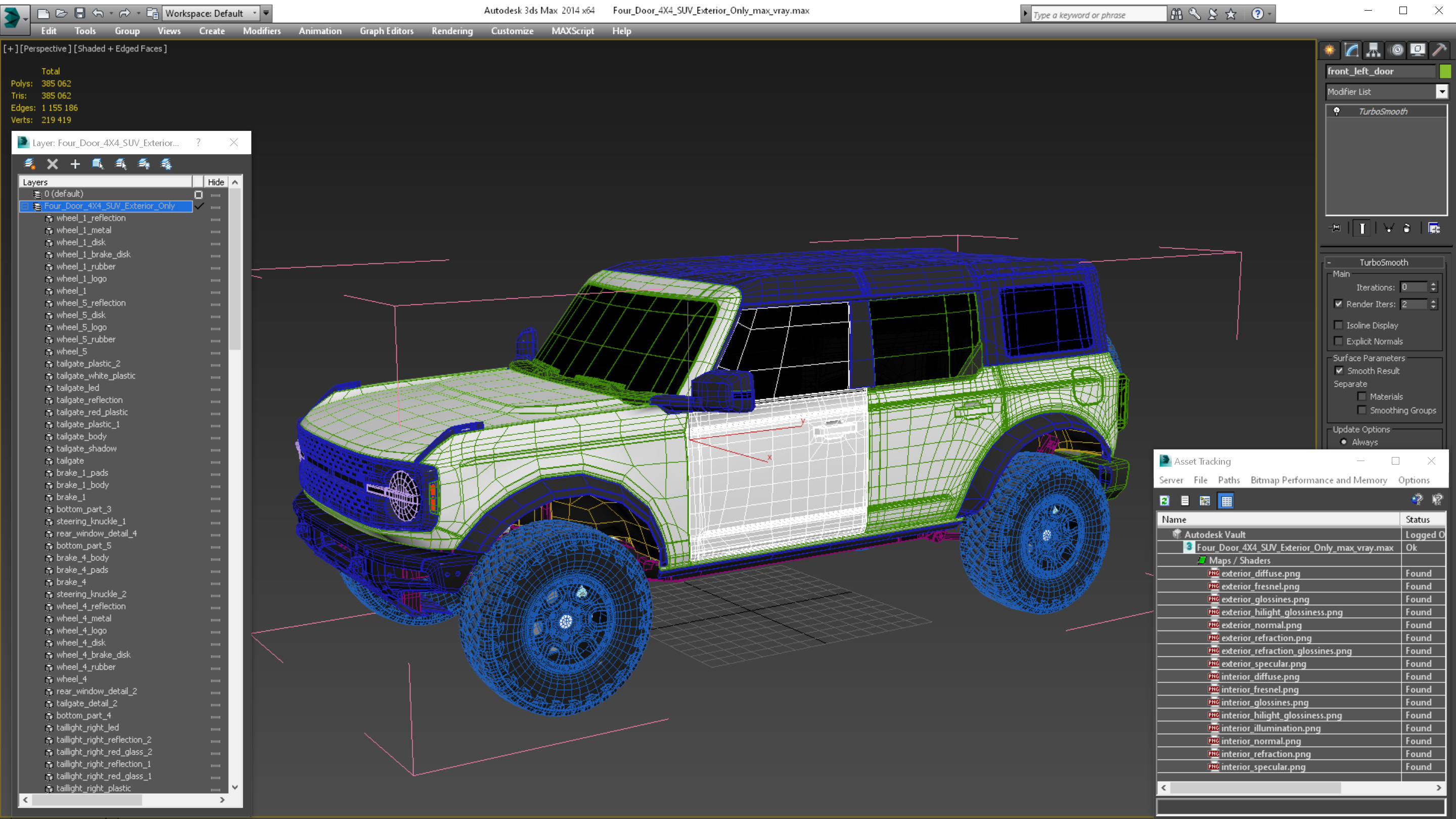Click the Save File floppy icon
Viewport: 1456px width, 819px height.
click(80, 13)
